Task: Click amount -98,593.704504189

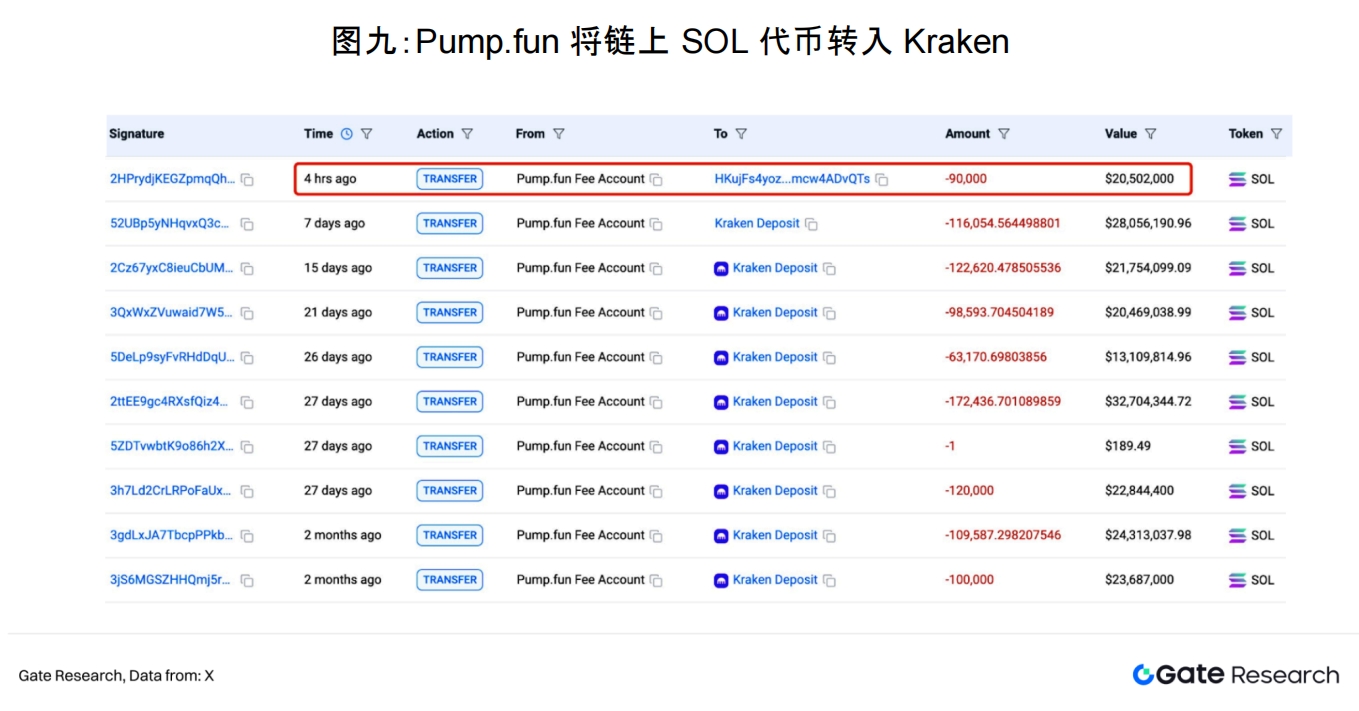Action: pos(999,312)
